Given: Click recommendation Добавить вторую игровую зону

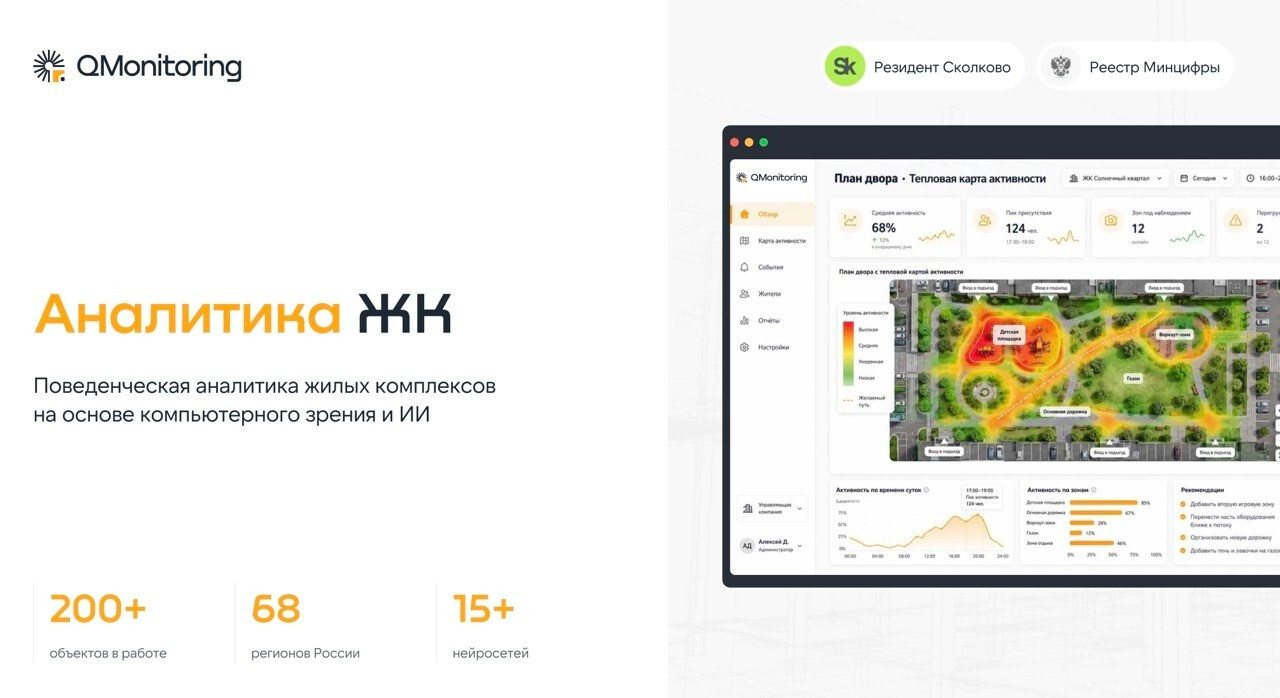Looking at the screenshot, I should click(1229, 504).
